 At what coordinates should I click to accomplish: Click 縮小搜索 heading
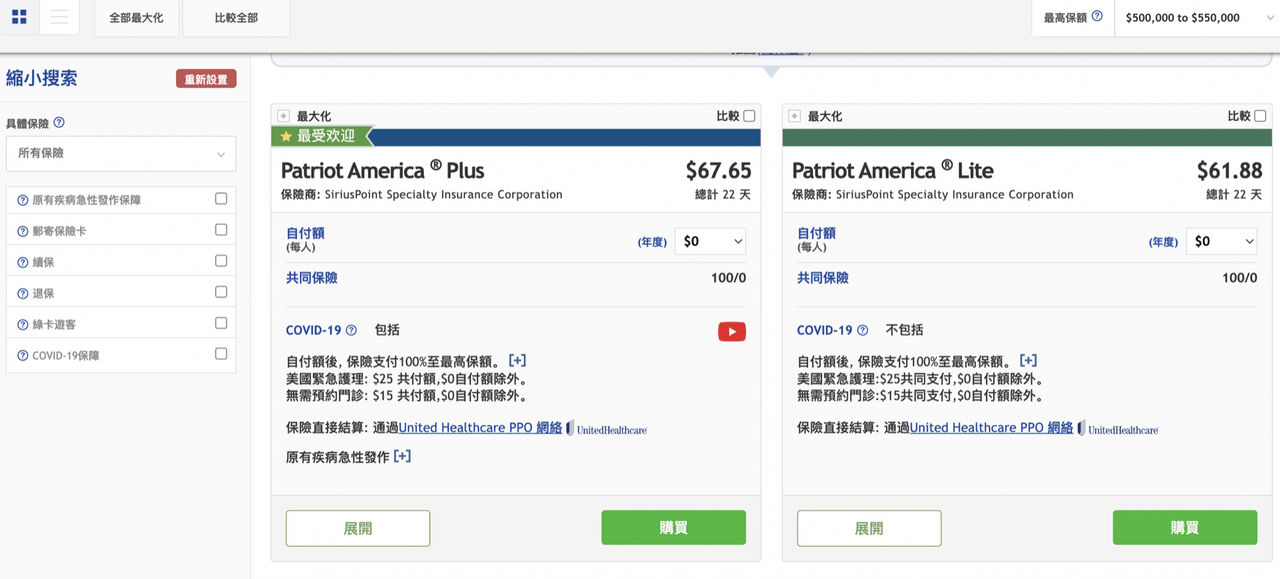click(42, 78)
